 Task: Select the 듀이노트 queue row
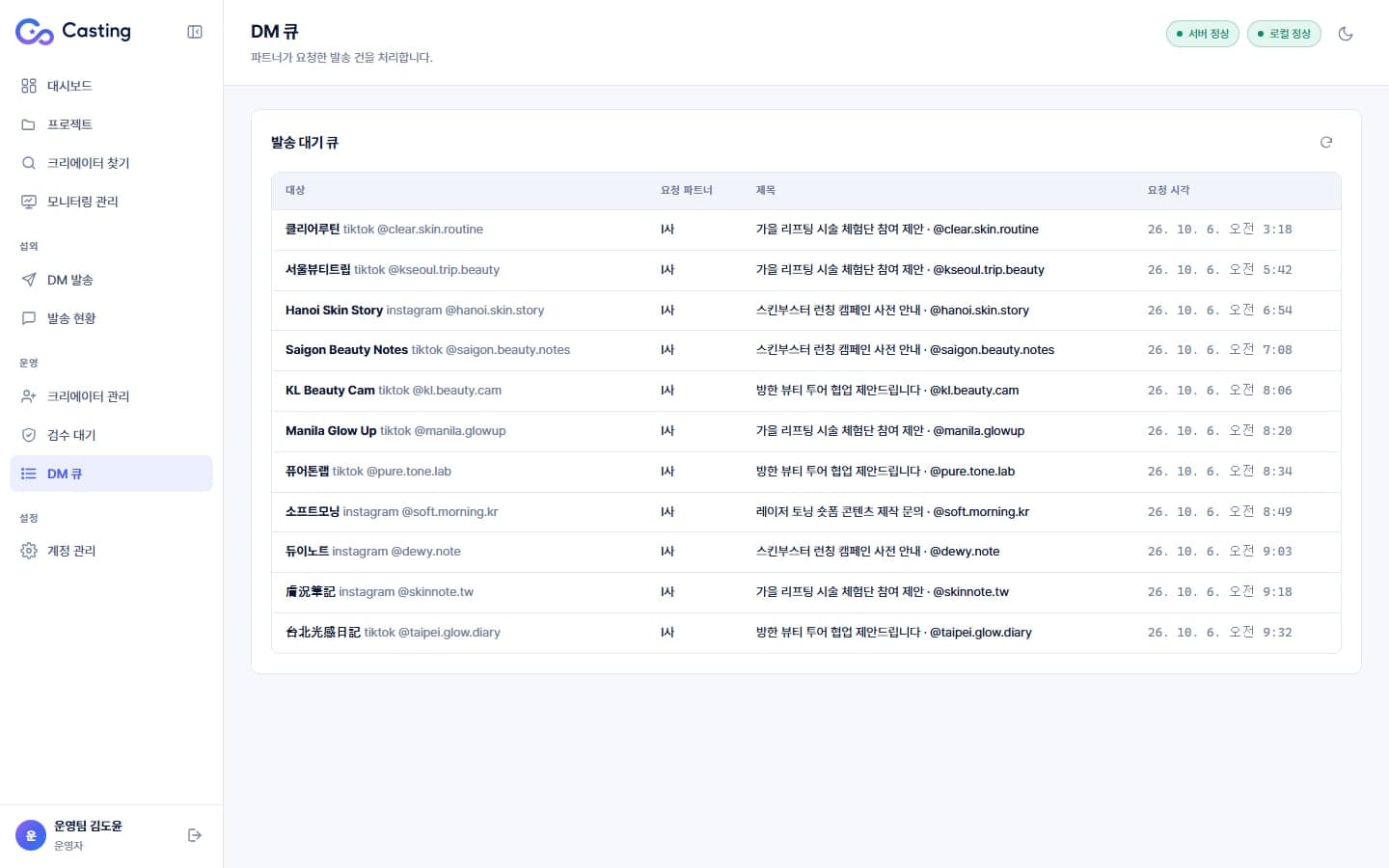coord(806,552)
